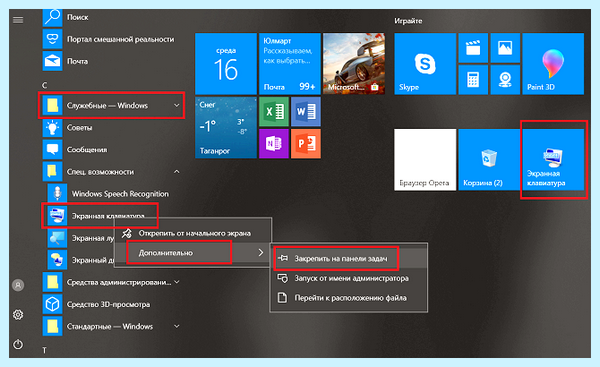
Task: Open the user account icon in left rail
Action: [x=18, y=285]
